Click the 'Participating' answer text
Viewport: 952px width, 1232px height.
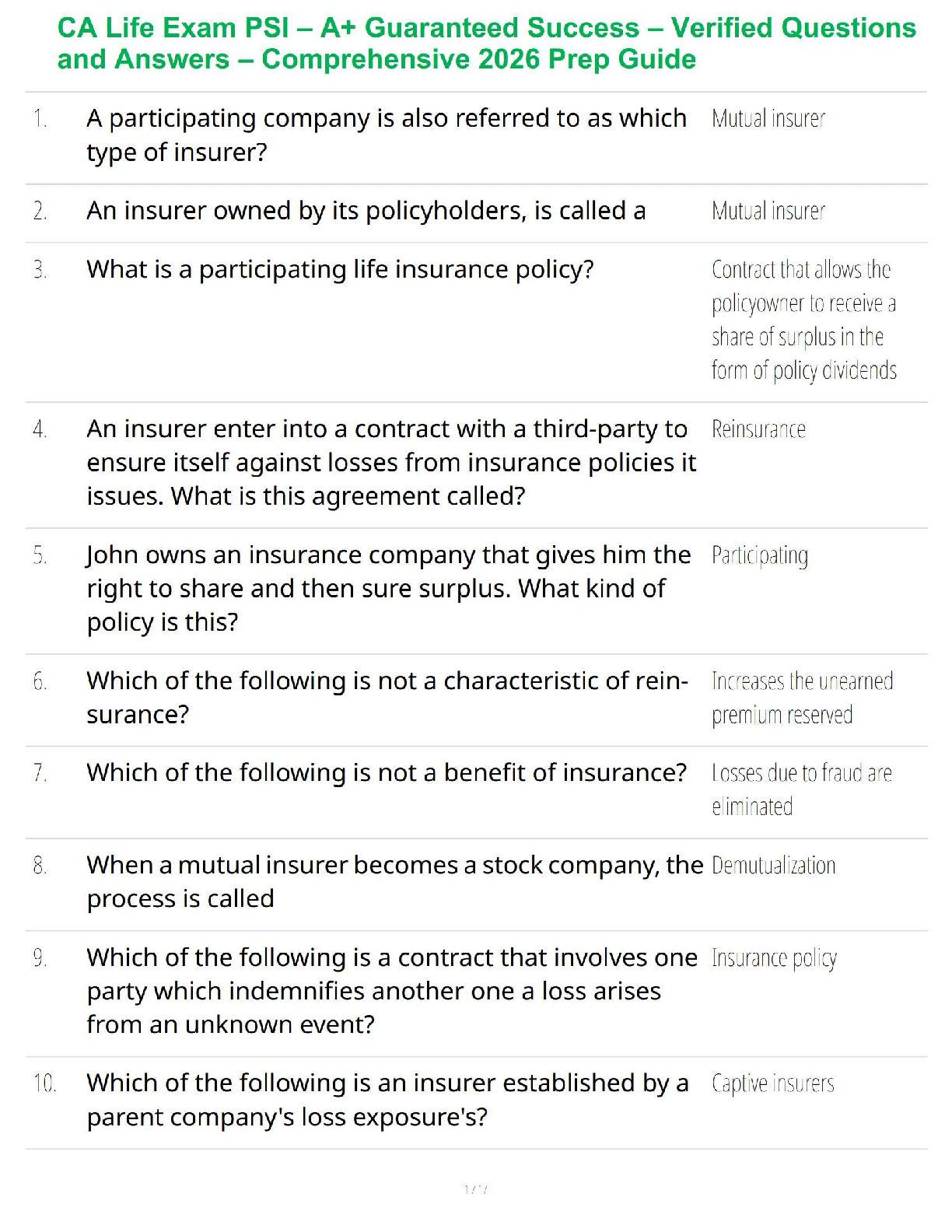759,556
